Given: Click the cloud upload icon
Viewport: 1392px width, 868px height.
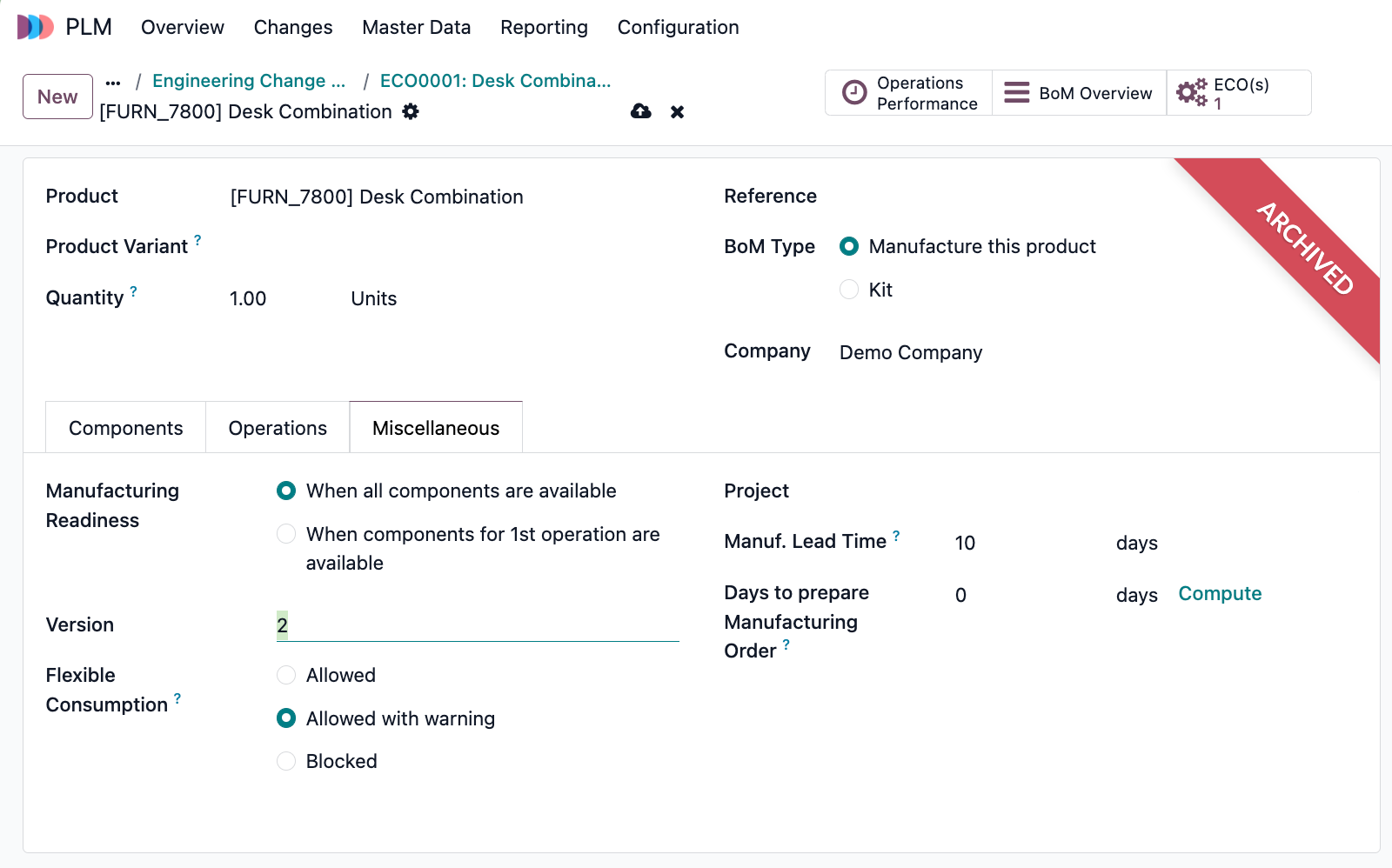Looking at the screenshot, I should pyautogui.click(x=641, y=111).
